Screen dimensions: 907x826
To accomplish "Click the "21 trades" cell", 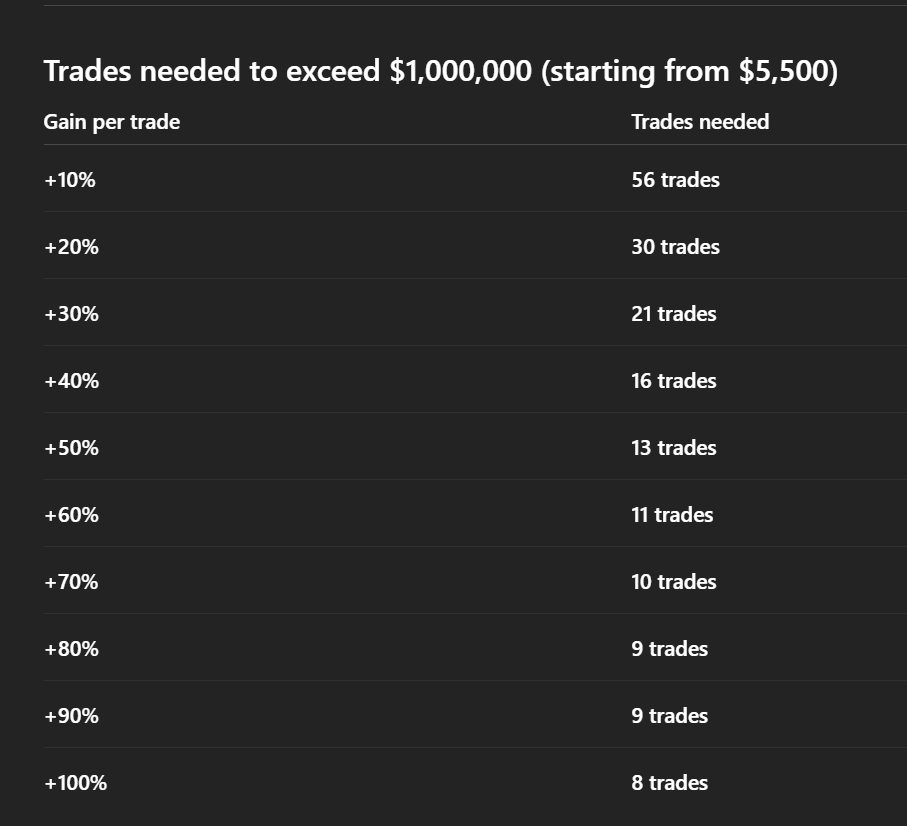I will point(674,314).
